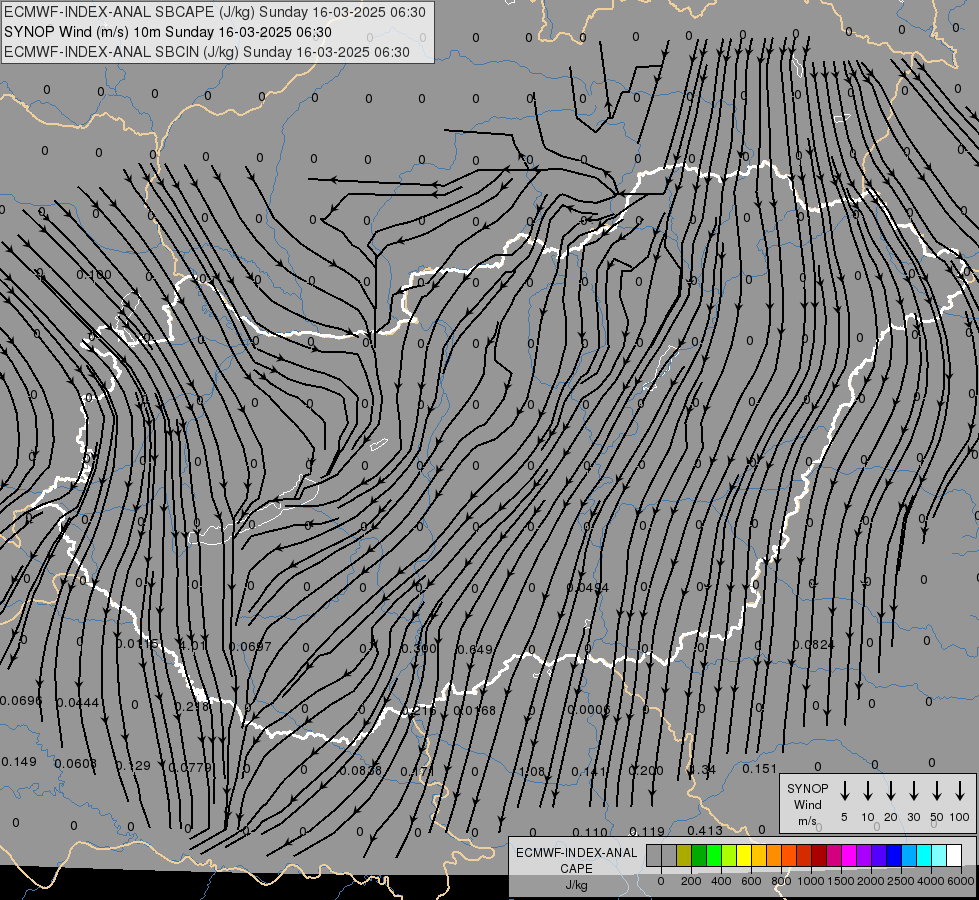Screen dimensions: 979x900
Task: Click the 6000 tick label on CAPE scale
Action: tap(961, 881)
